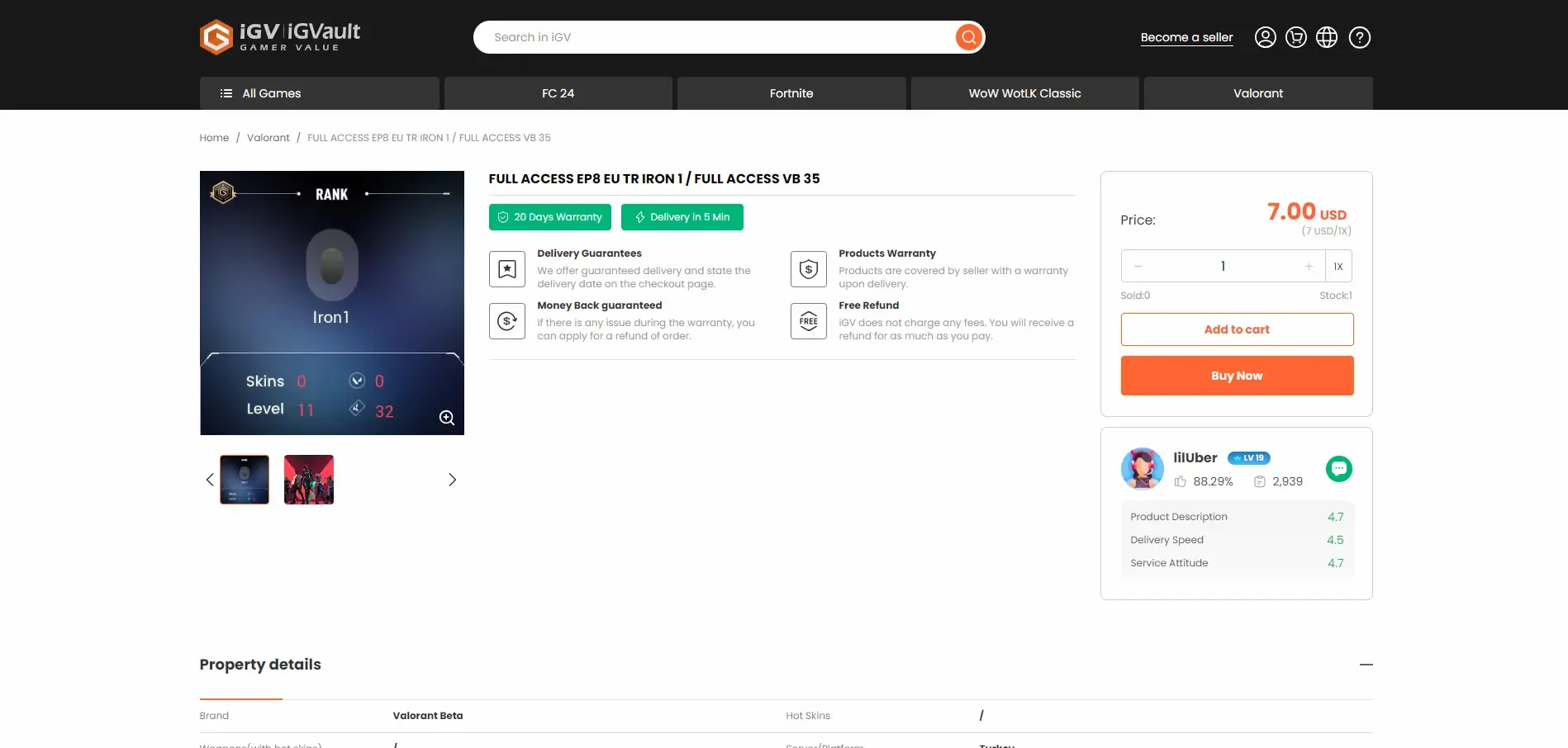Image resolution: width=1568 pixels, height=748 pixels.
Task: Click the green chat with seller icon
Action: tap(1338, 469)
